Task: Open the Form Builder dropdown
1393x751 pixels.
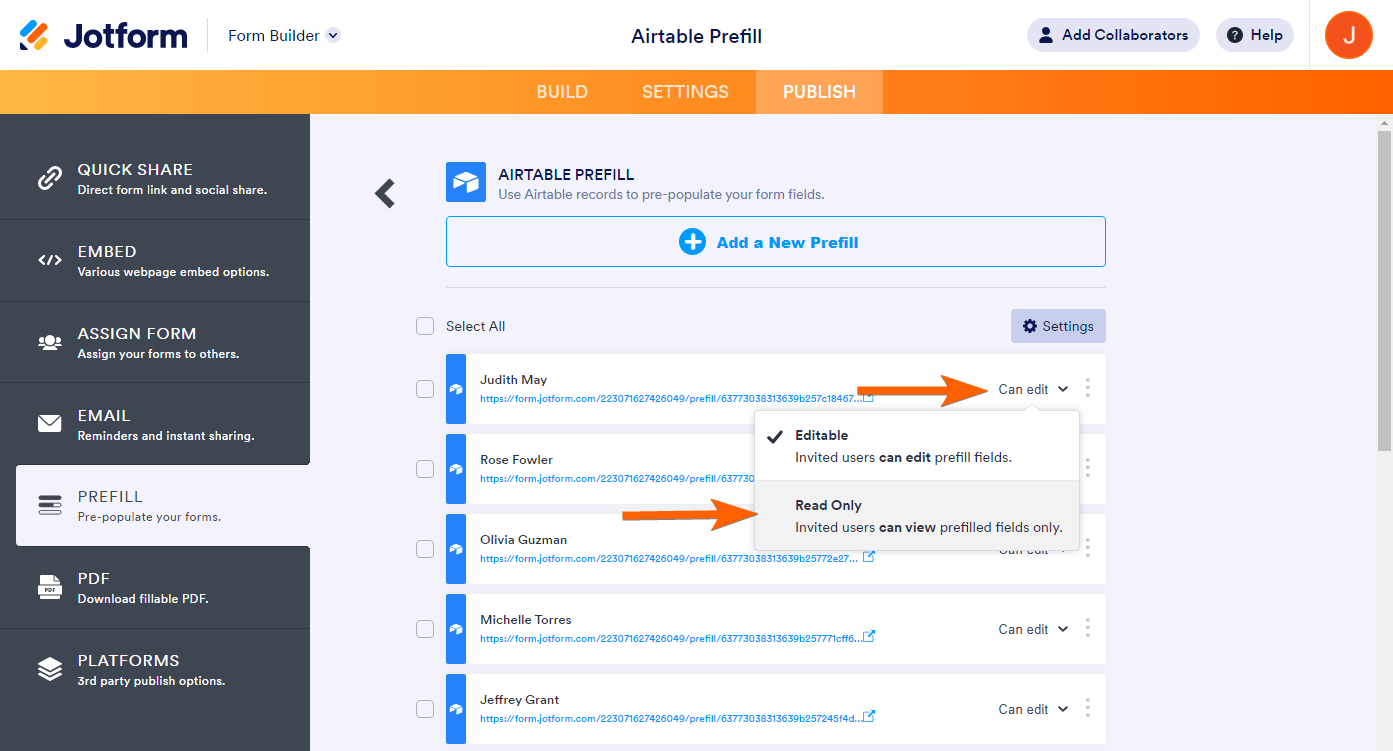Action: point(284,35)
